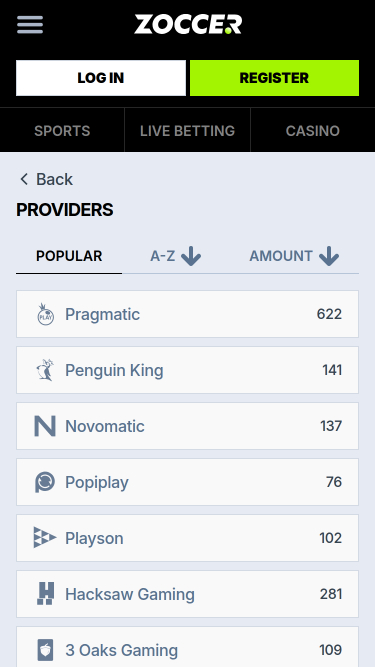Click the Novomatic N logo icon
Viewport: 375px width, 667px height.
tap(45, 426)
